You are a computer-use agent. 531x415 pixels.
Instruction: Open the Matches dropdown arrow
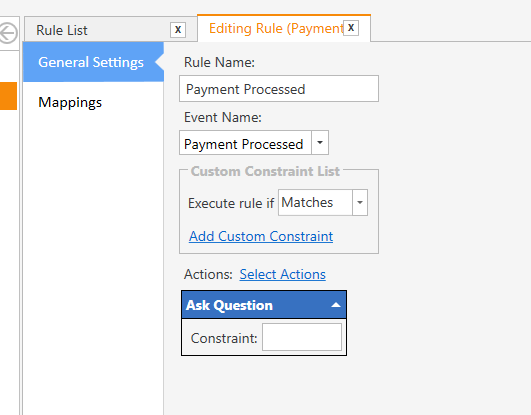click(x=360, y=203)
